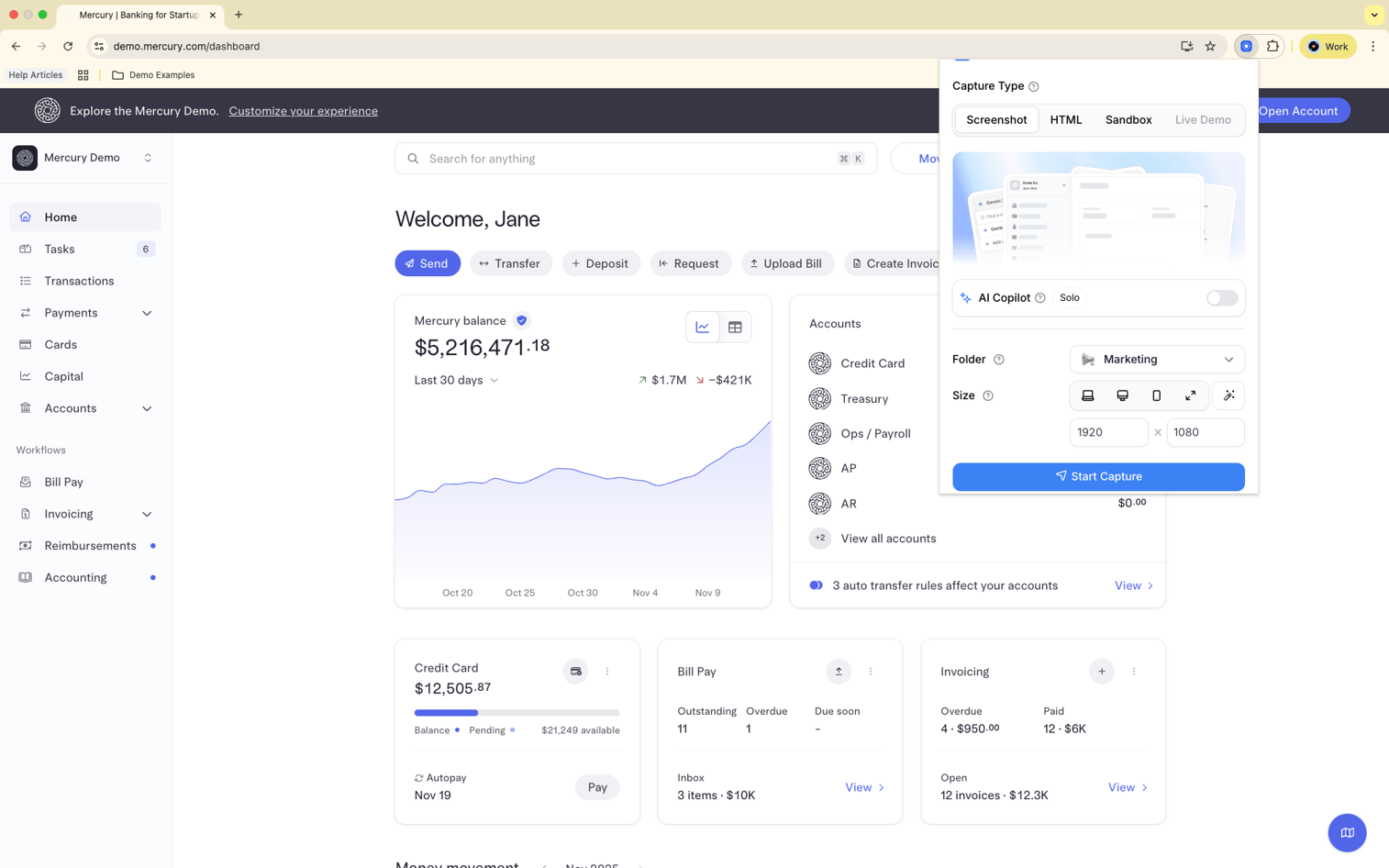Click the help icon next to Folder

[x=999, y=360]
